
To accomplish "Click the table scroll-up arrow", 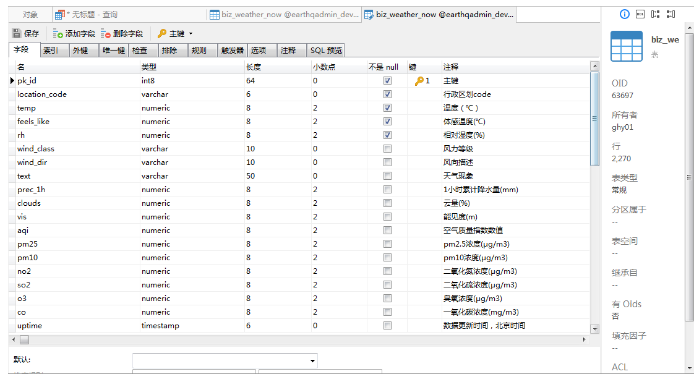I will click(x=595, y=66).
